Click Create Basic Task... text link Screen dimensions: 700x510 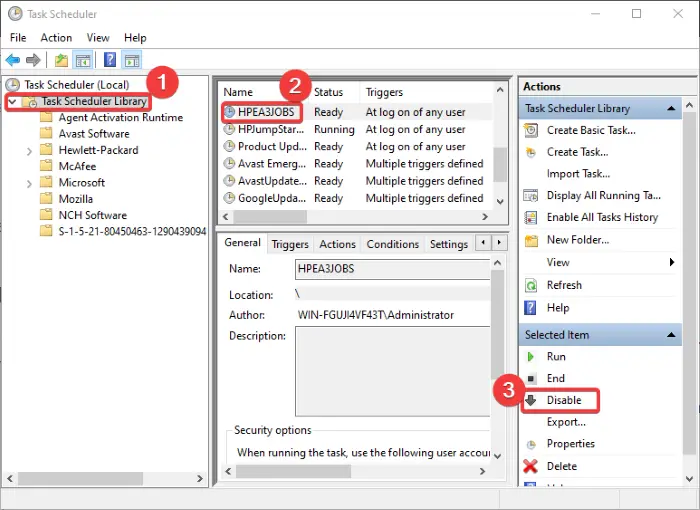(591, 130)
